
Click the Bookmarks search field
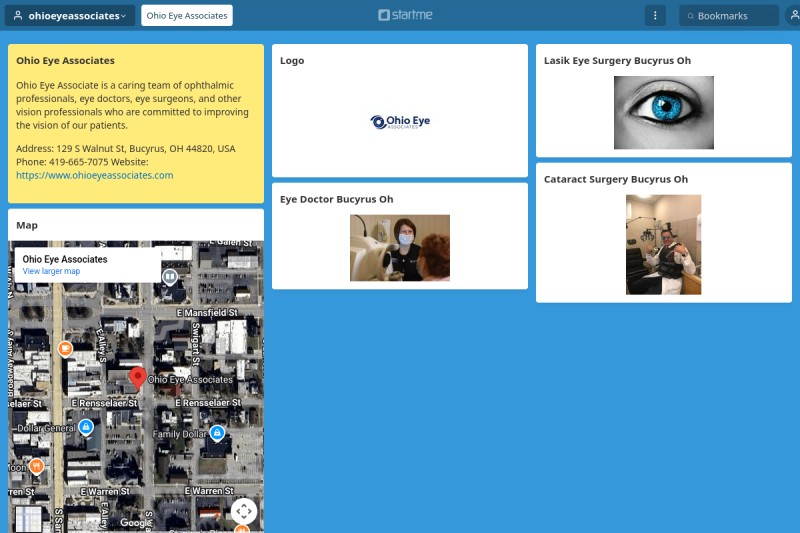point(729,15)
